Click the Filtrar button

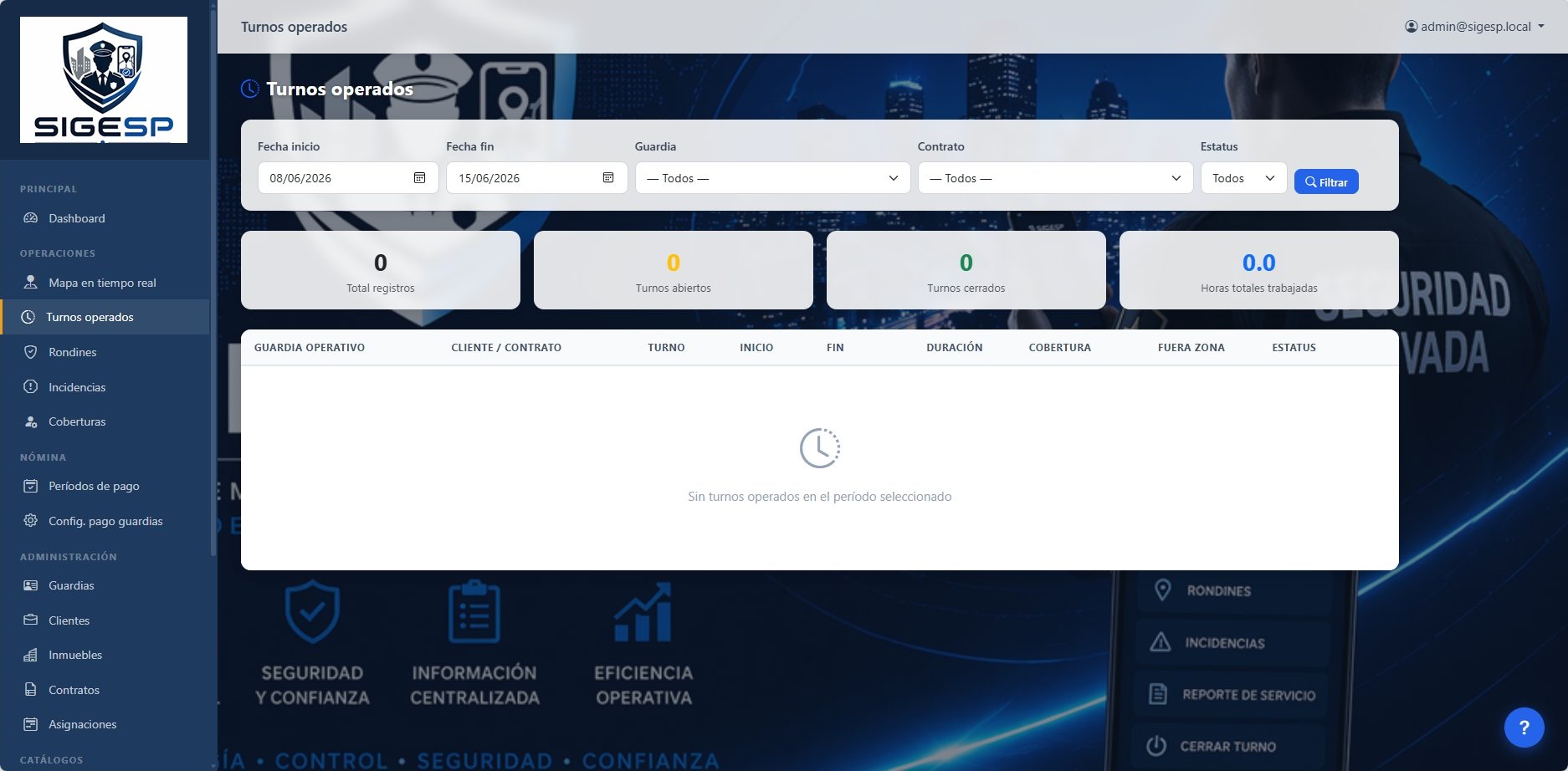pyautogui.click(x=1326, y=181)
